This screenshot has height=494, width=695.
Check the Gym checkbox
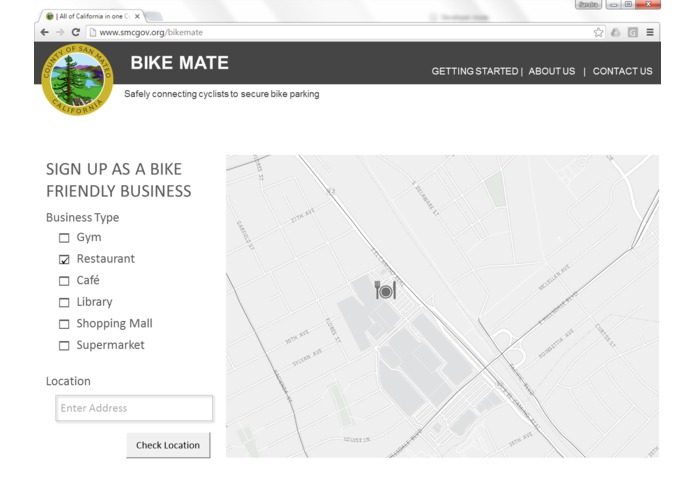(x=64, y=238)
